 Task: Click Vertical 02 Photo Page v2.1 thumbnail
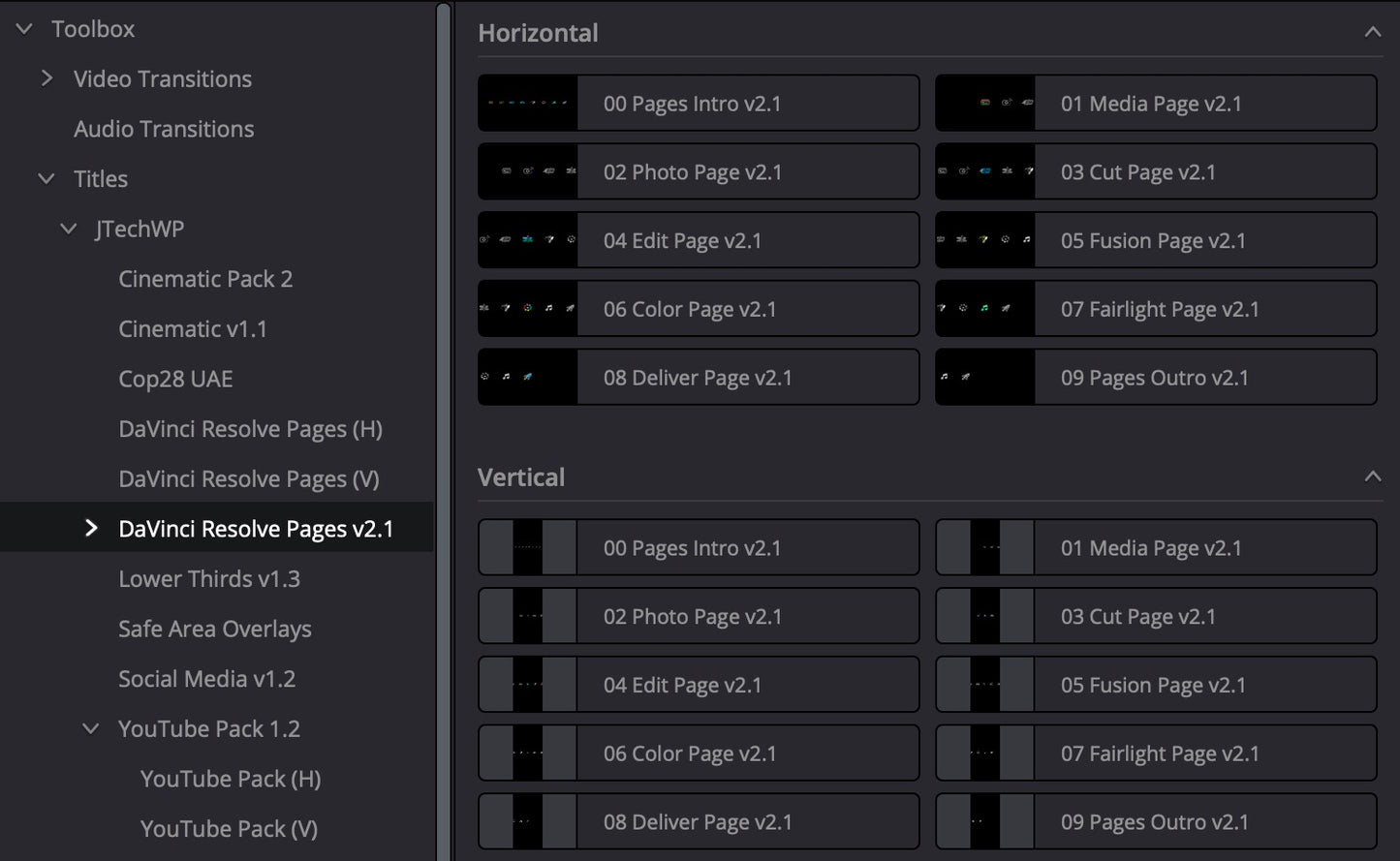pyautogui.click(x=528, y=616)
